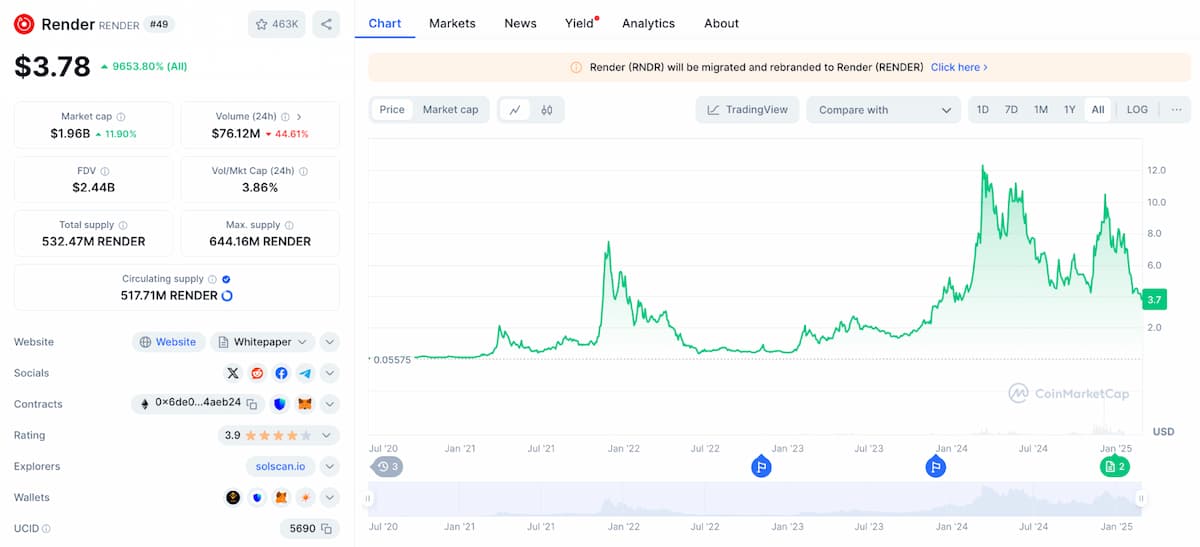Set chart range to All

click(1098, 110)
